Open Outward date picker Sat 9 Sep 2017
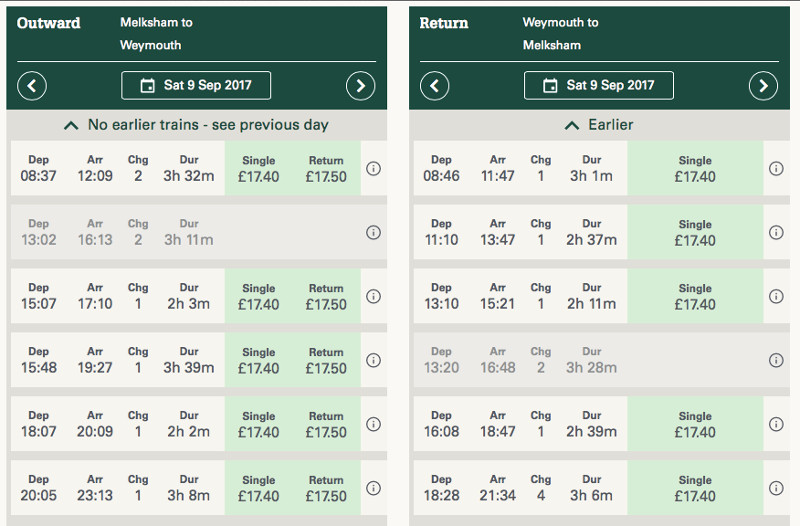Viewport: 800px width, 526px height. [x=196, y=86]
